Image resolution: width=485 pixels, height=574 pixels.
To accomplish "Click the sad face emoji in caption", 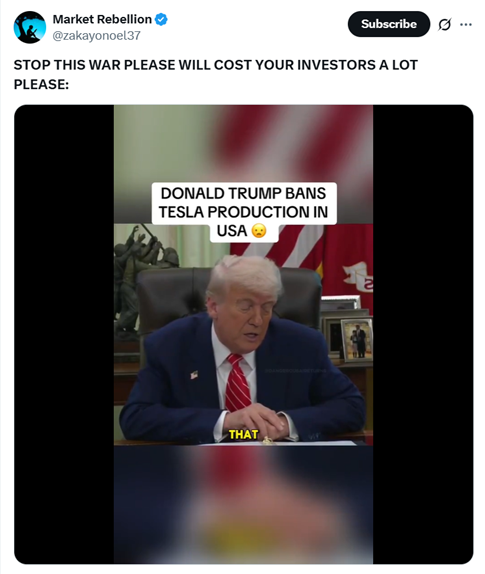I will tap(259, 231).
